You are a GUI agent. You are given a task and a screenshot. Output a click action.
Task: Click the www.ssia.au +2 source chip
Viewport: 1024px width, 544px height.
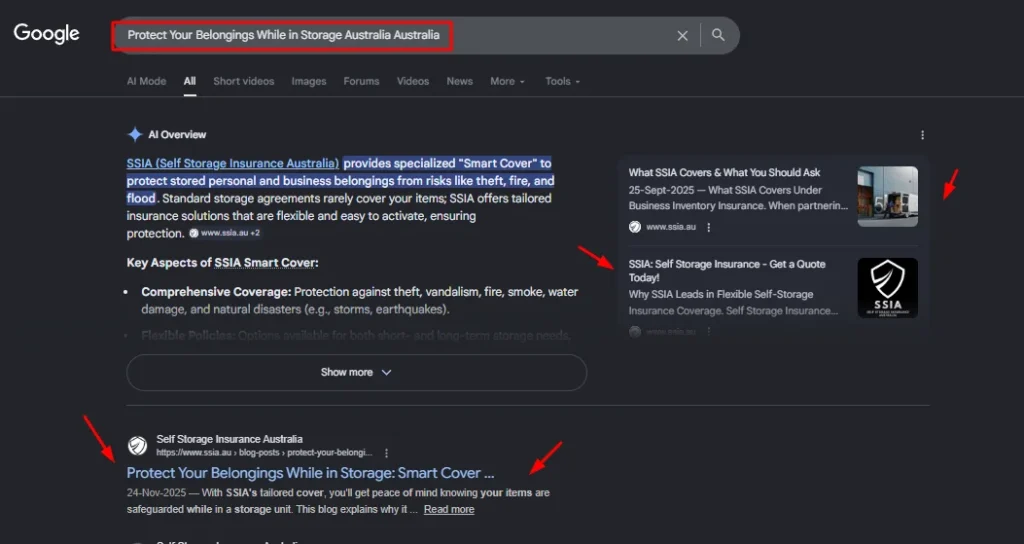click(x=225, y=233)
